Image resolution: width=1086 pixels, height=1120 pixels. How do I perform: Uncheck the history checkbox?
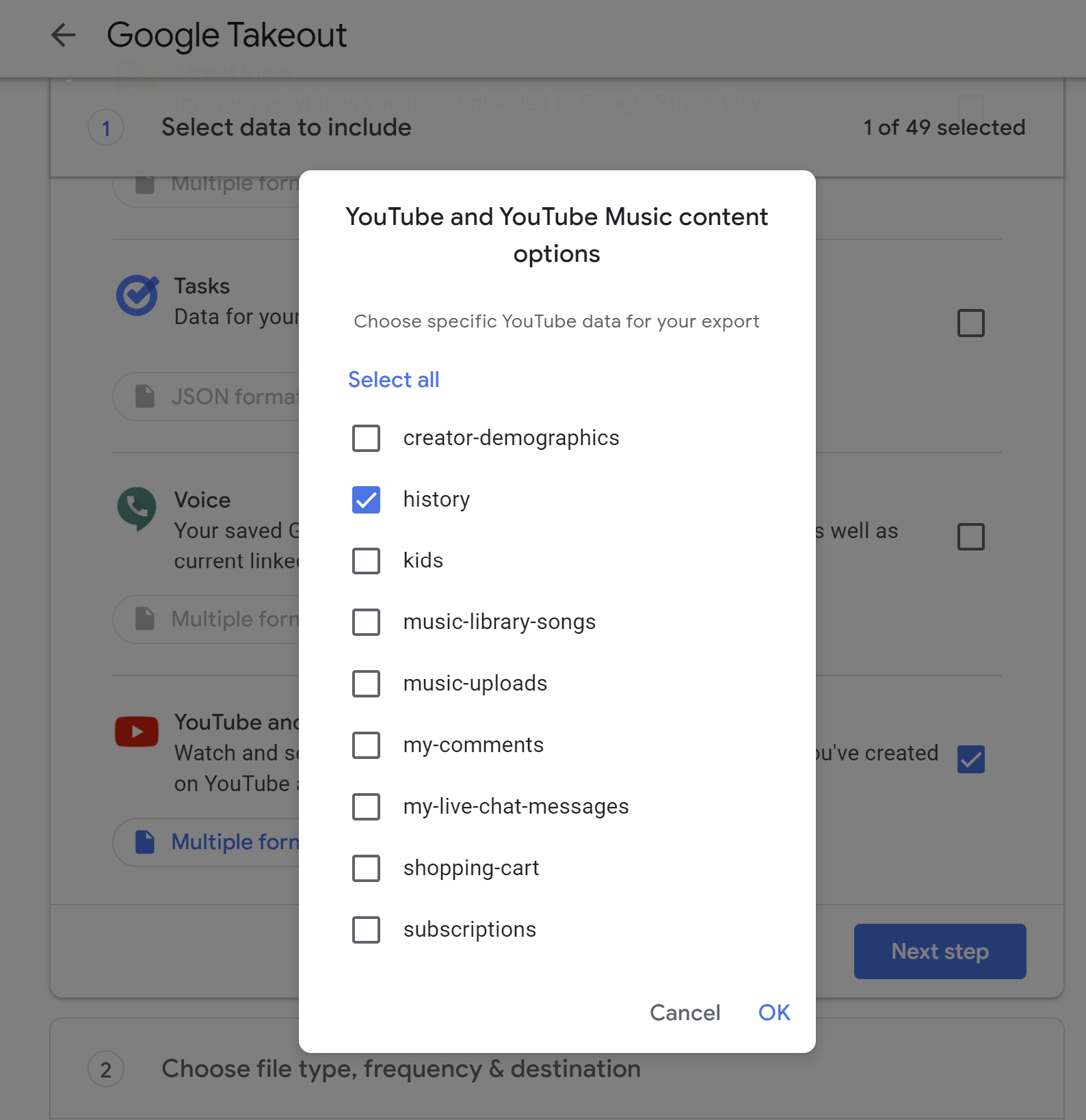coord(366,500)
